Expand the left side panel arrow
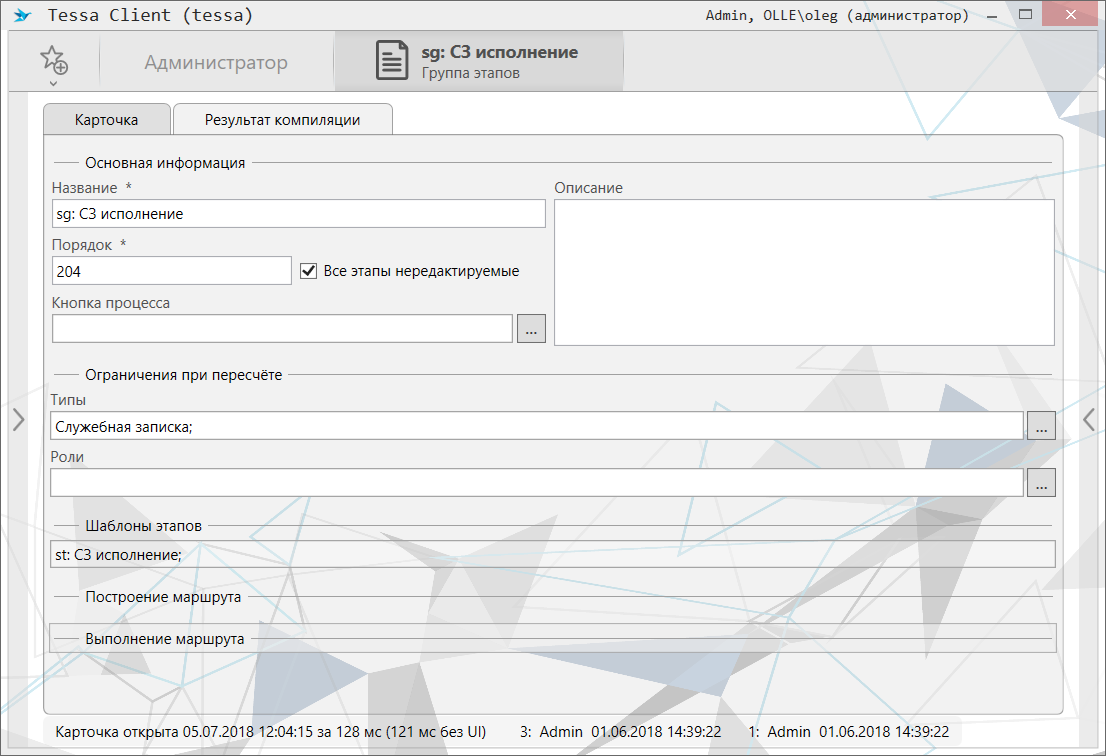 [x=17, y=420]
